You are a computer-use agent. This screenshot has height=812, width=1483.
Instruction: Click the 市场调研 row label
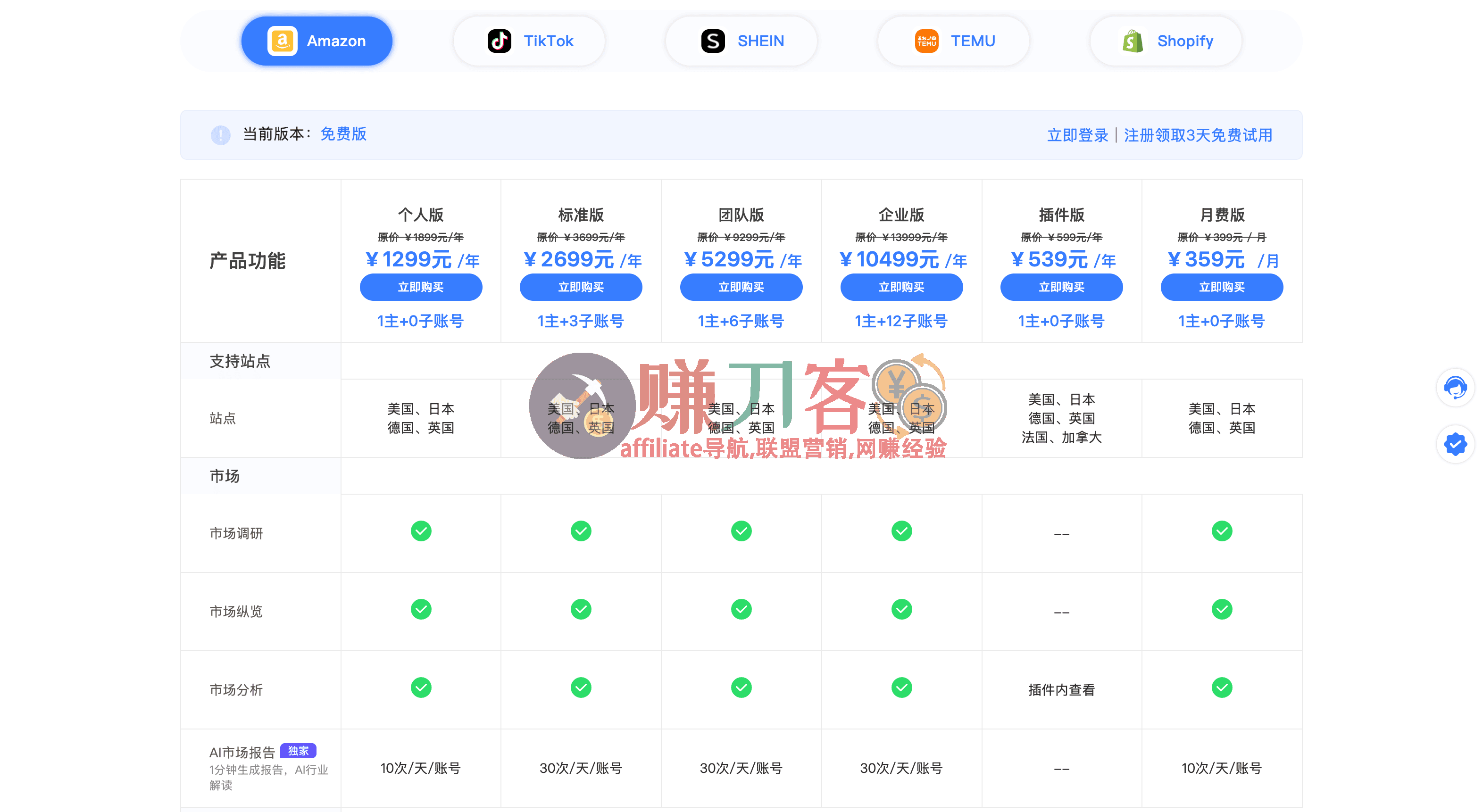point(236,533)
